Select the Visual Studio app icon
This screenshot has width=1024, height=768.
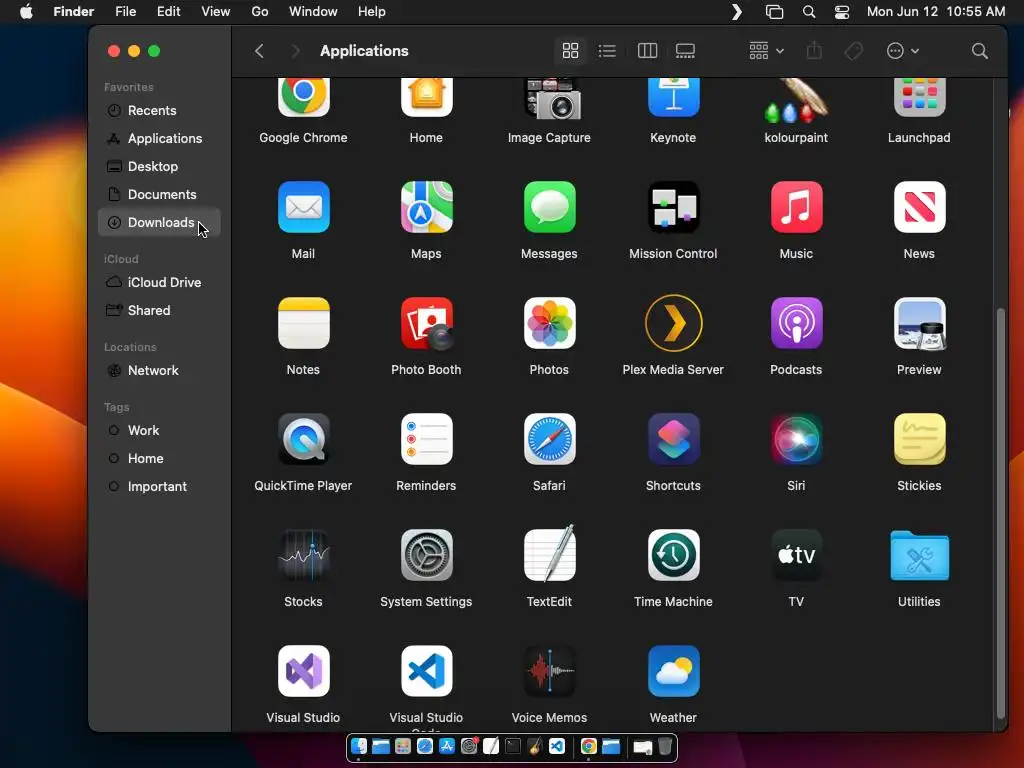pos(303,671)
